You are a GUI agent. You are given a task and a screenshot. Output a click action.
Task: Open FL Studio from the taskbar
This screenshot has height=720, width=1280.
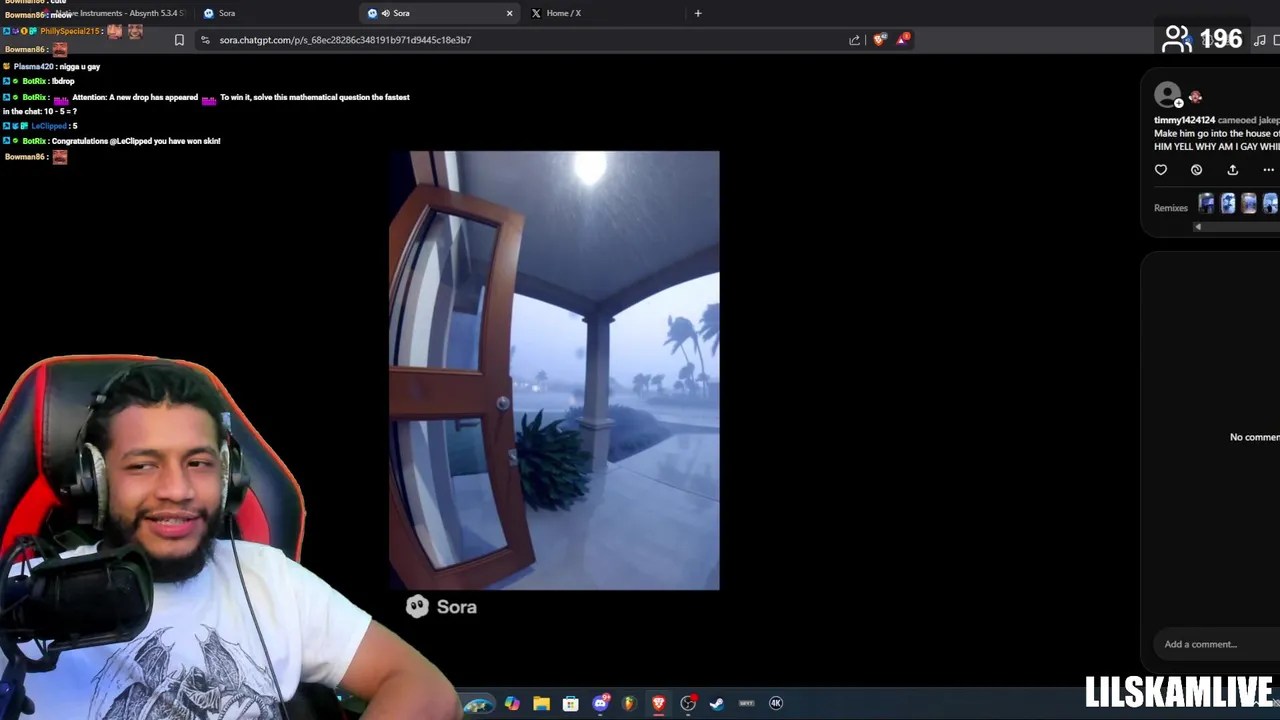pyautogui.click(x=629, y=703)
